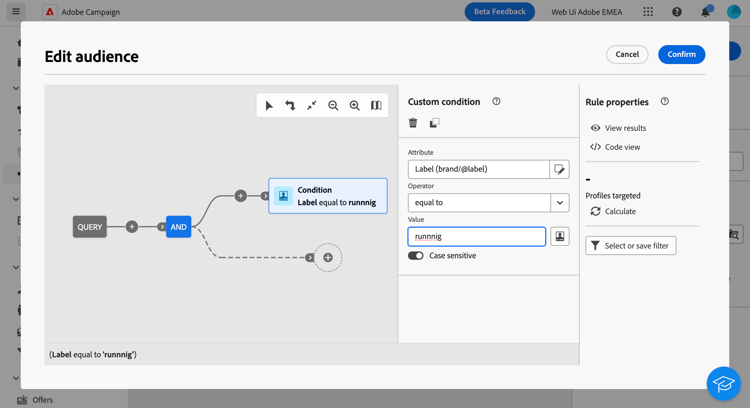Open the 'equal to' operator combo box

[479, 202]
